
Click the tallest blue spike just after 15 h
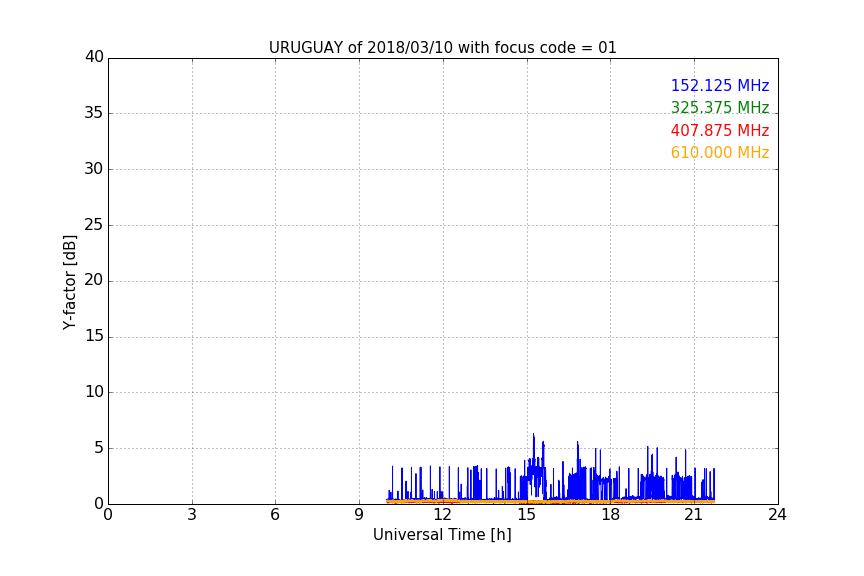[x=533, y=452]
